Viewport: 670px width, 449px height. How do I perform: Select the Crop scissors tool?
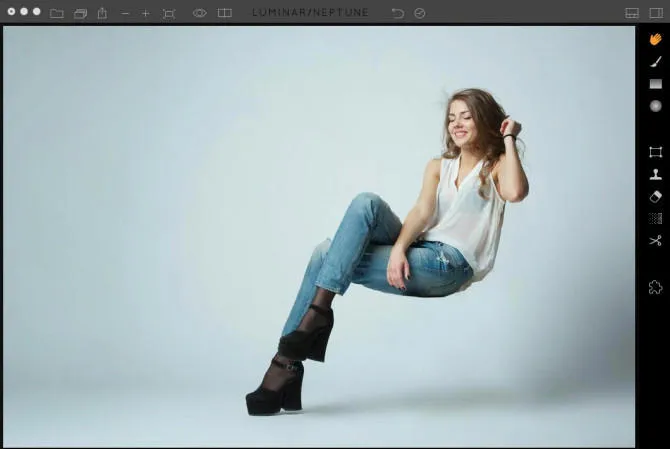tap(655, 241)
